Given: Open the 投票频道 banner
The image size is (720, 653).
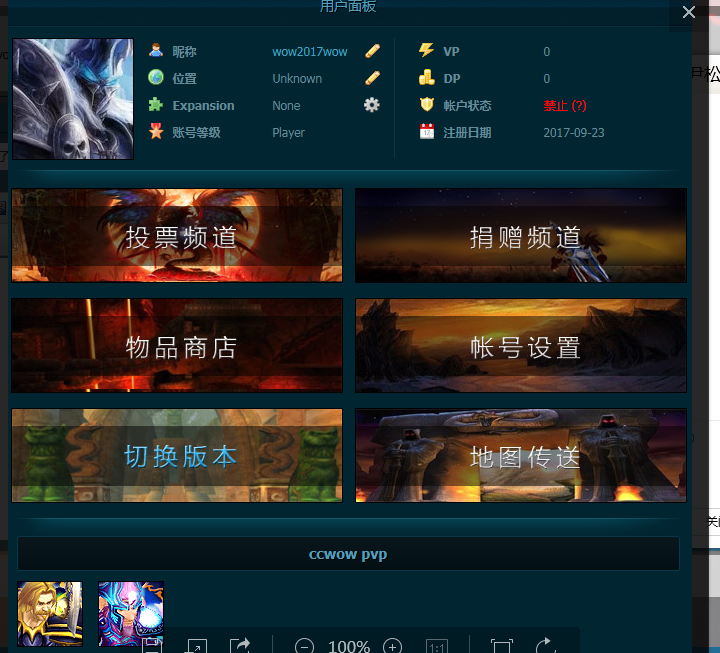Looking at the screenshot, I should tap(177, 236).
